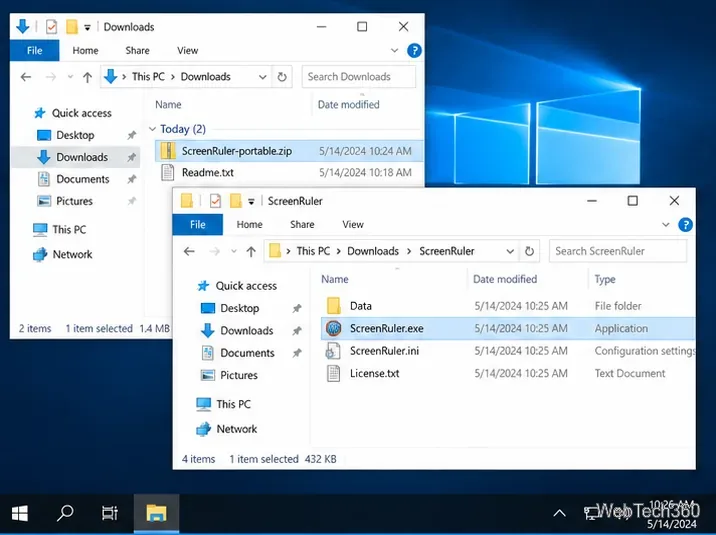Go up one level in Downloads window
Viewport: 716px width, 535px height.
click(x=87, y=77)
